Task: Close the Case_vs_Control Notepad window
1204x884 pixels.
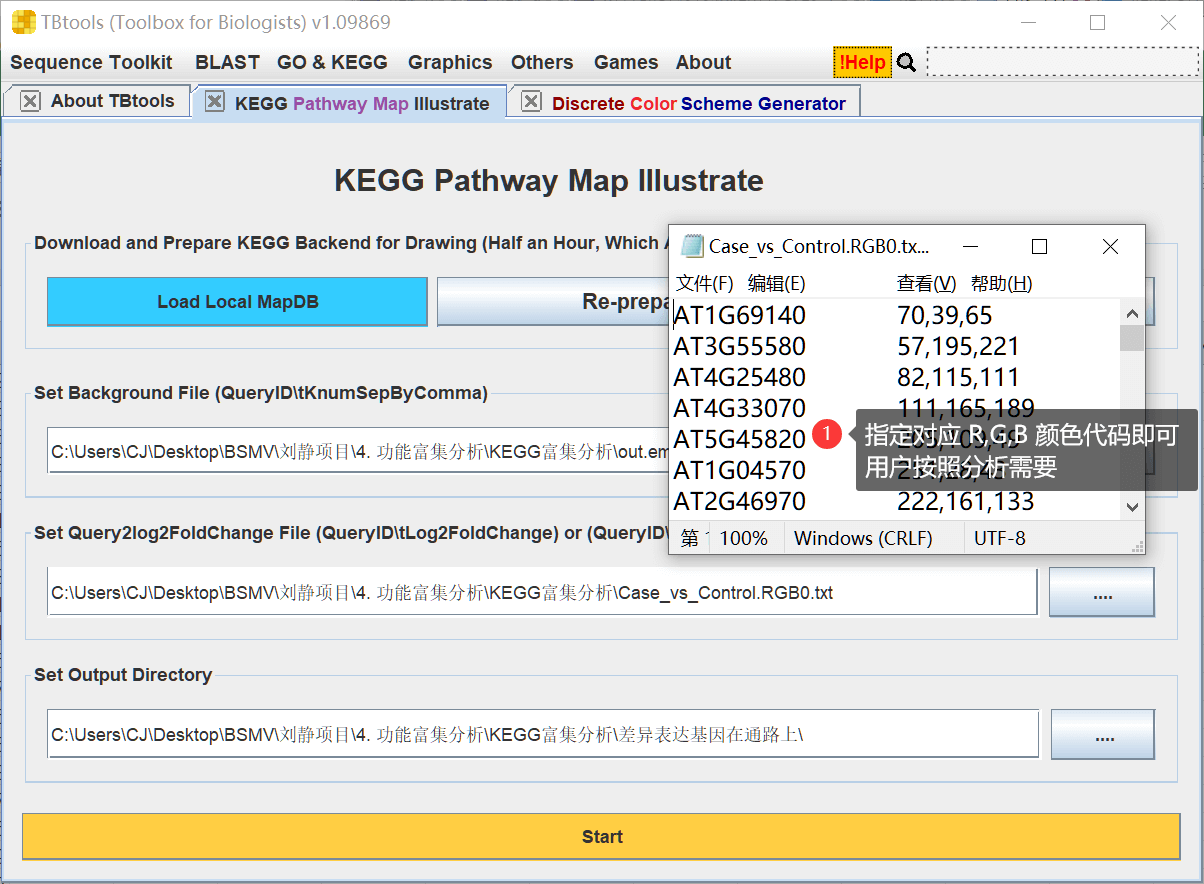Action: [1110, 246]
